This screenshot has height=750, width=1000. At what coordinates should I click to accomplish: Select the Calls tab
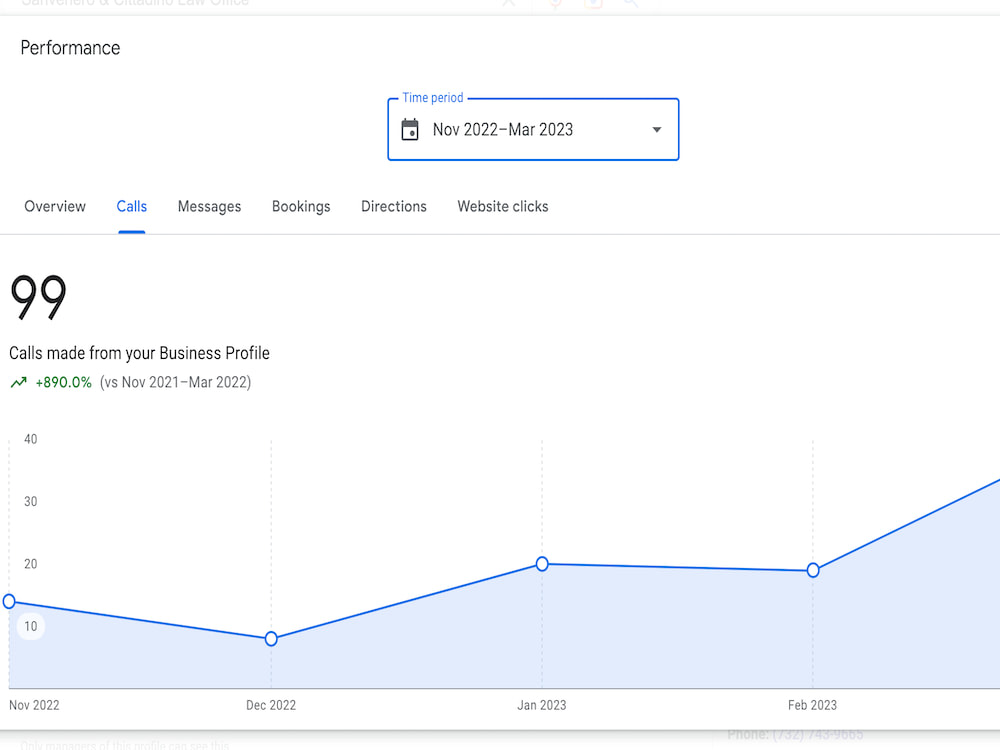tap(131, 207)
